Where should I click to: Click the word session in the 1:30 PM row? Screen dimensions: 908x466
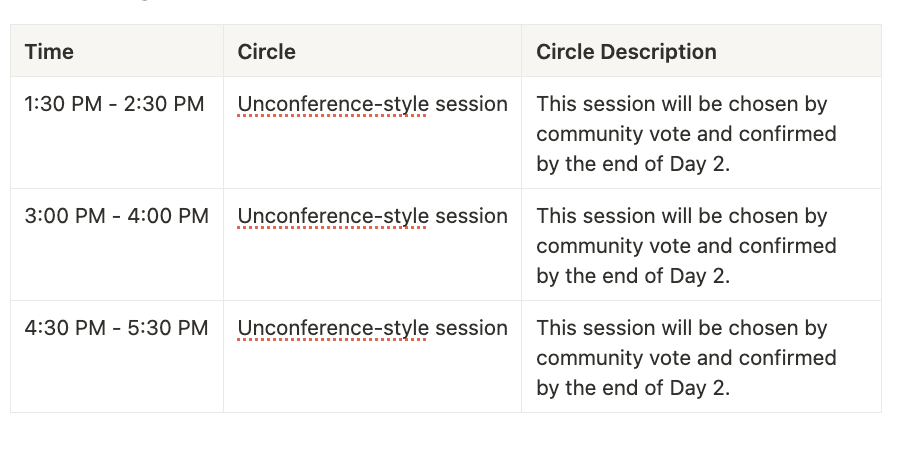point(471,104)
